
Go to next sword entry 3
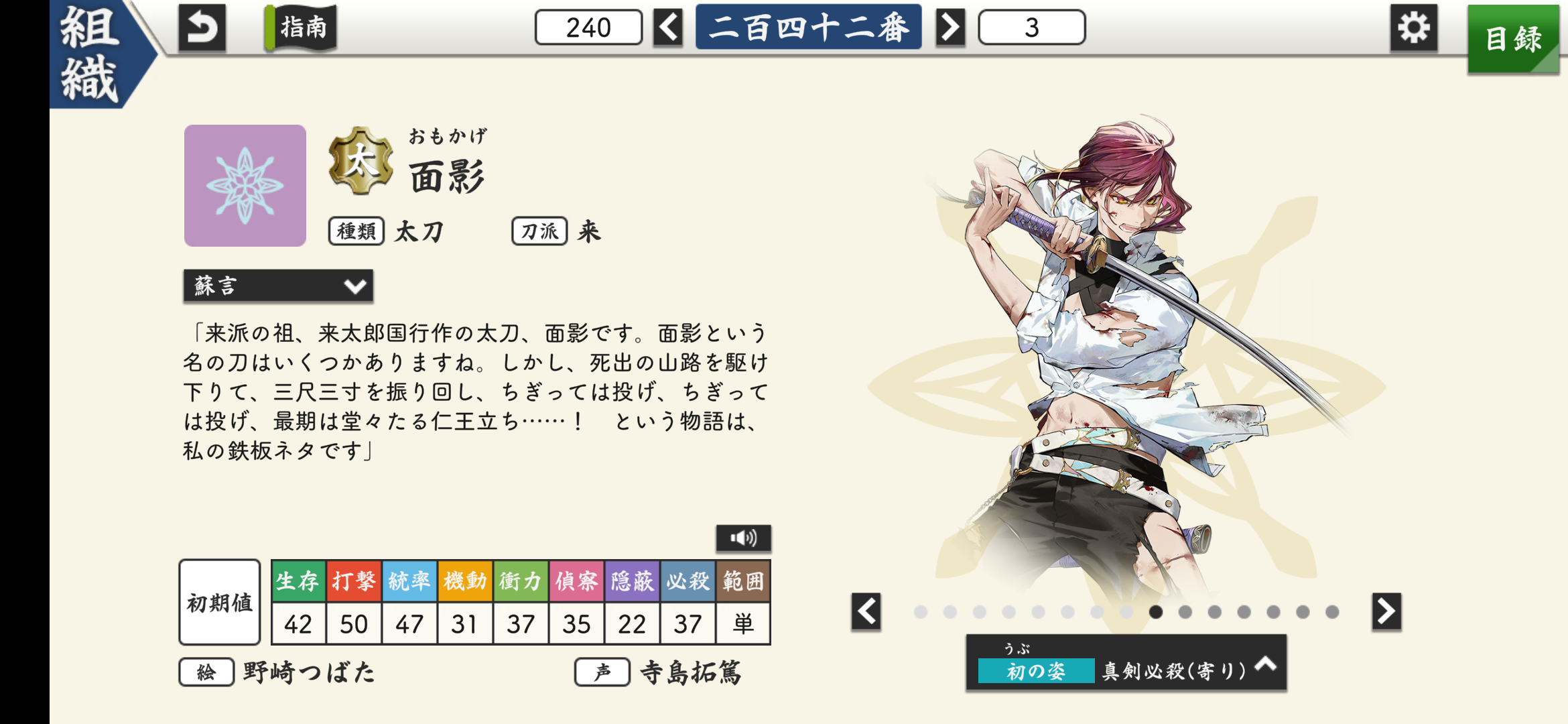[950, 27]
